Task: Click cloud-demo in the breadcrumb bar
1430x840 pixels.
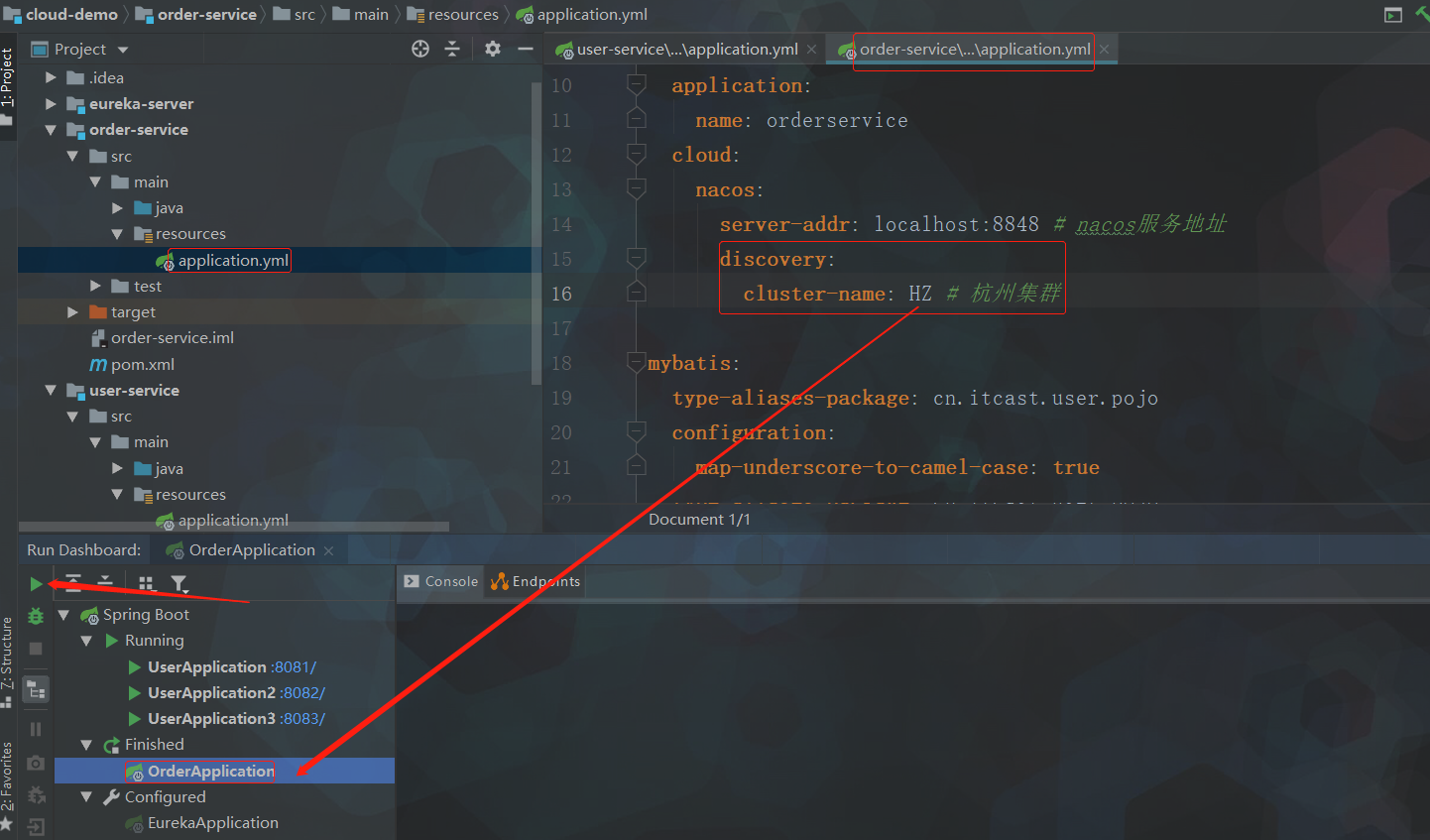Action: click(x=60, y=15)
